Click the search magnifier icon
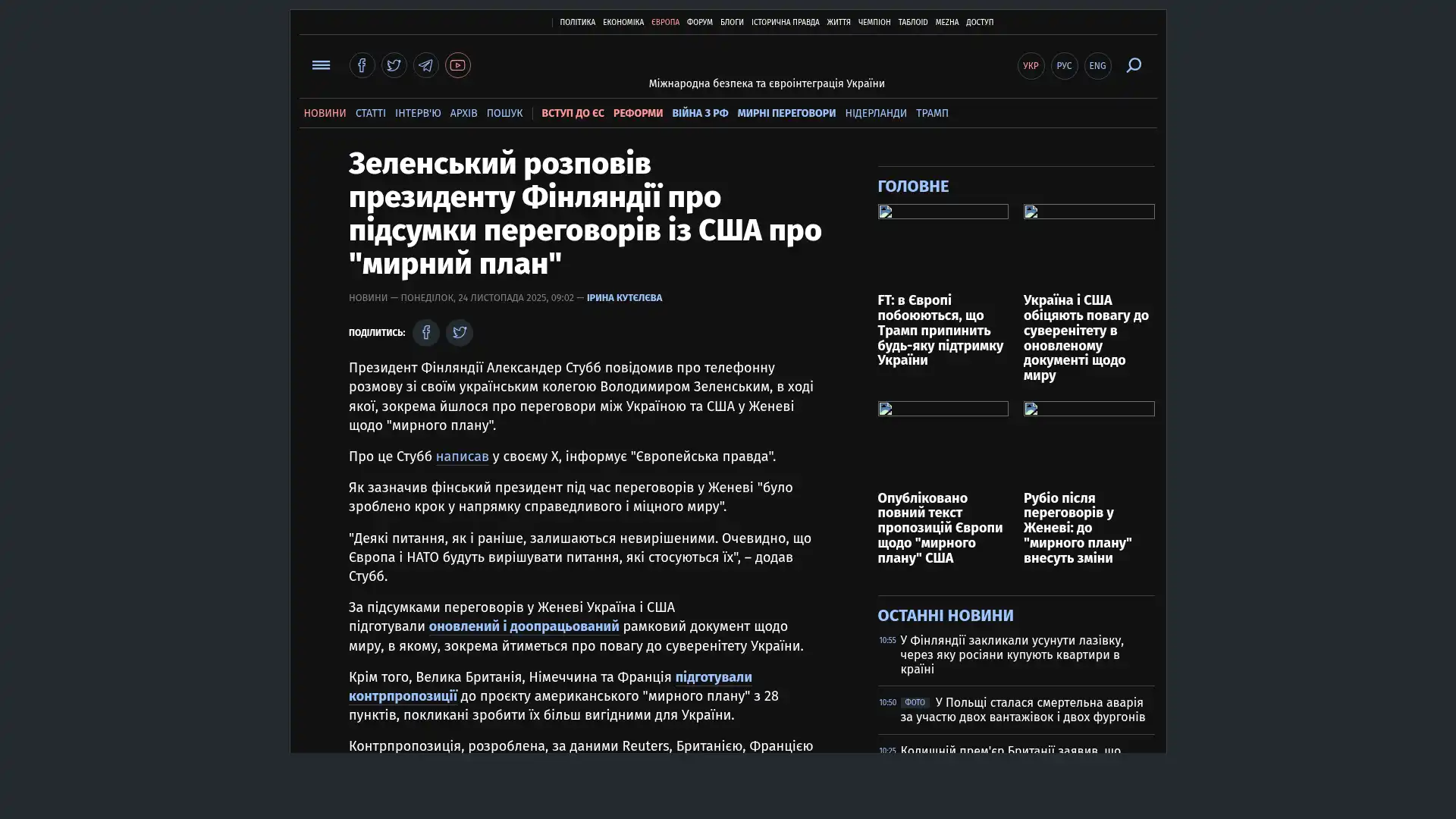Image resolution: width=1456 pixels, height=819 pixels. coord(1133,65)
